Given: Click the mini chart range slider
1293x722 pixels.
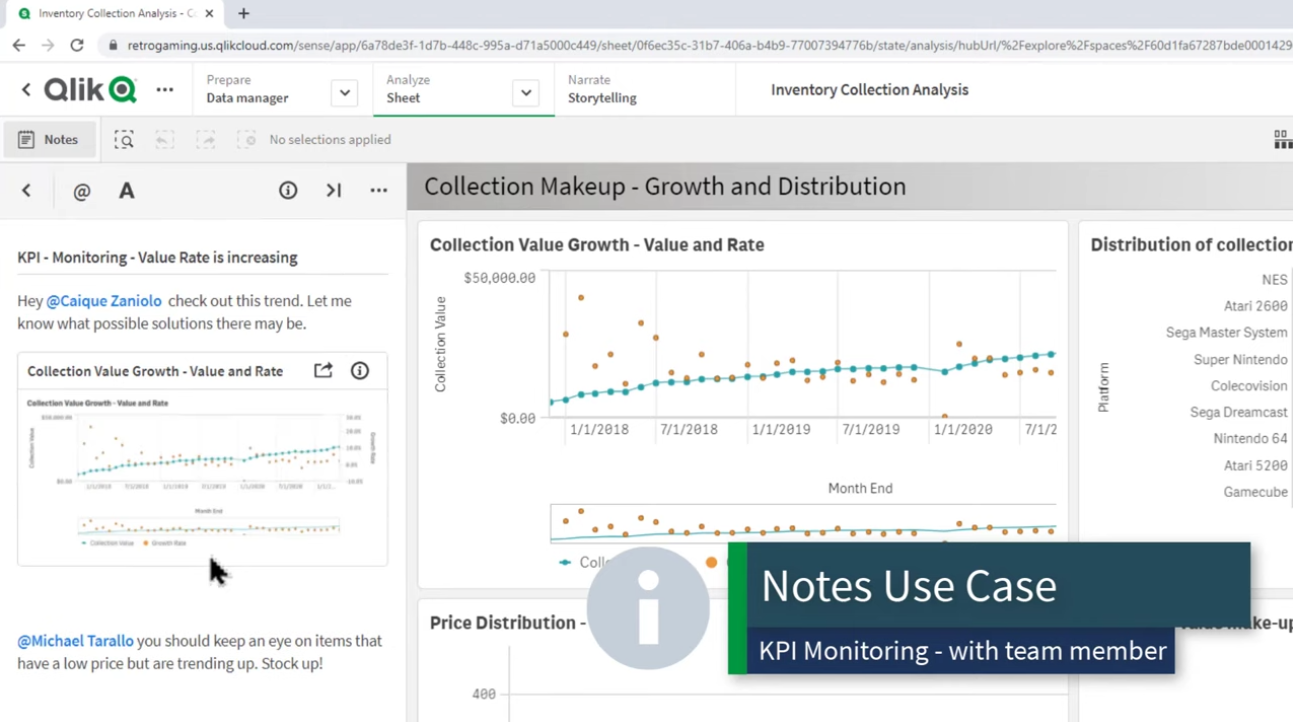Looking at the screenshot, I should point(803,523).
